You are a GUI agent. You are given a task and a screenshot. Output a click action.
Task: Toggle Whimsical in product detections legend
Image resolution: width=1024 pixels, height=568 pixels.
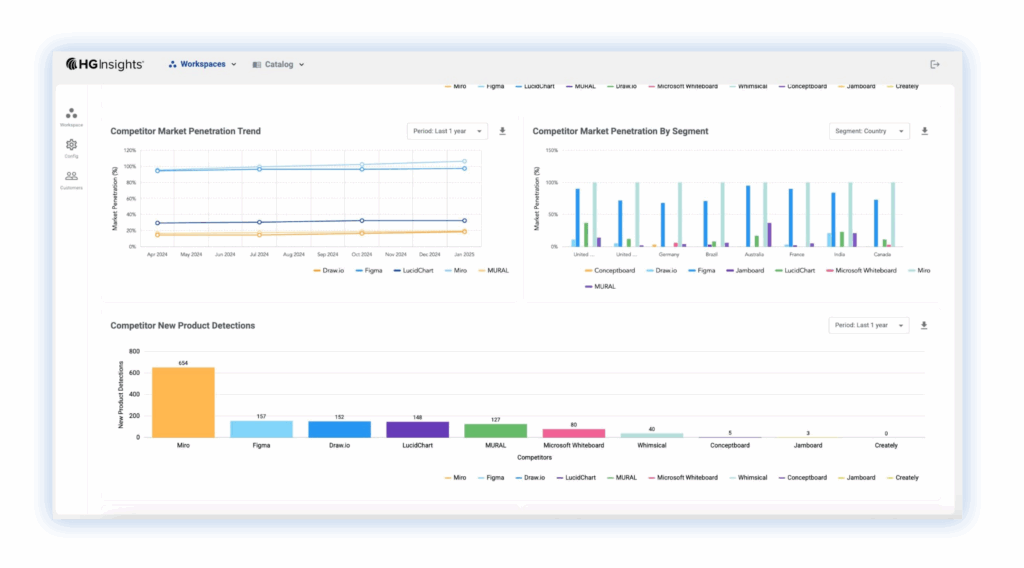pyautogui.click(x=749, y=478)
